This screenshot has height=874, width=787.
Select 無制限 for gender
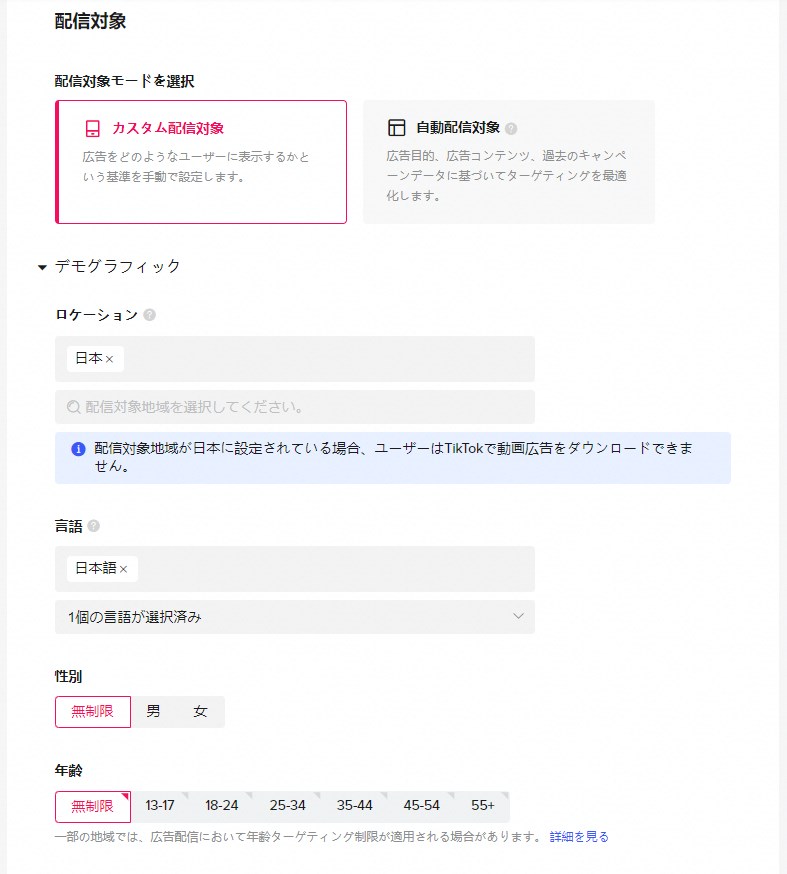(x=92, y=712)
